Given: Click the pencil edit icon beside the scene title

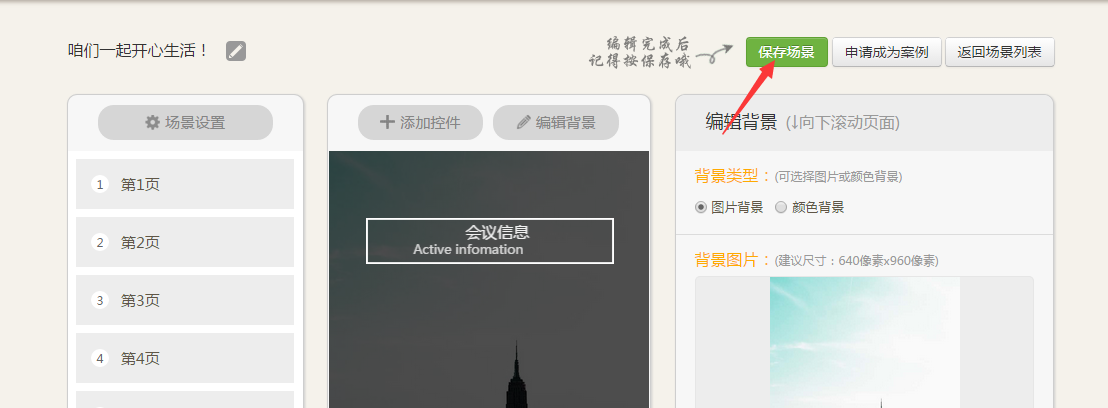Looking at the screenshot, I should click(236, 51).
